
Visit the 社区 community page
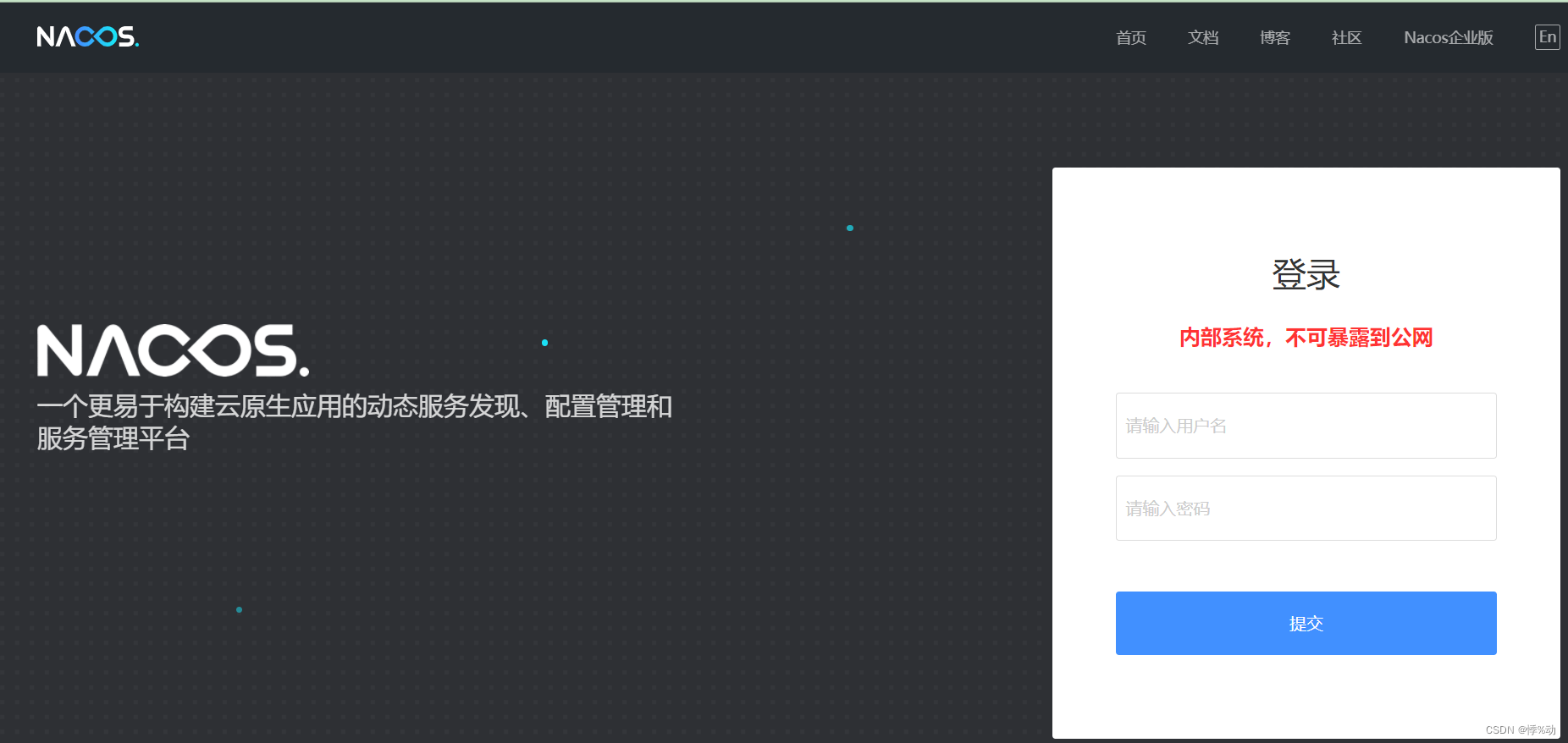click(x=1346, y=37)
